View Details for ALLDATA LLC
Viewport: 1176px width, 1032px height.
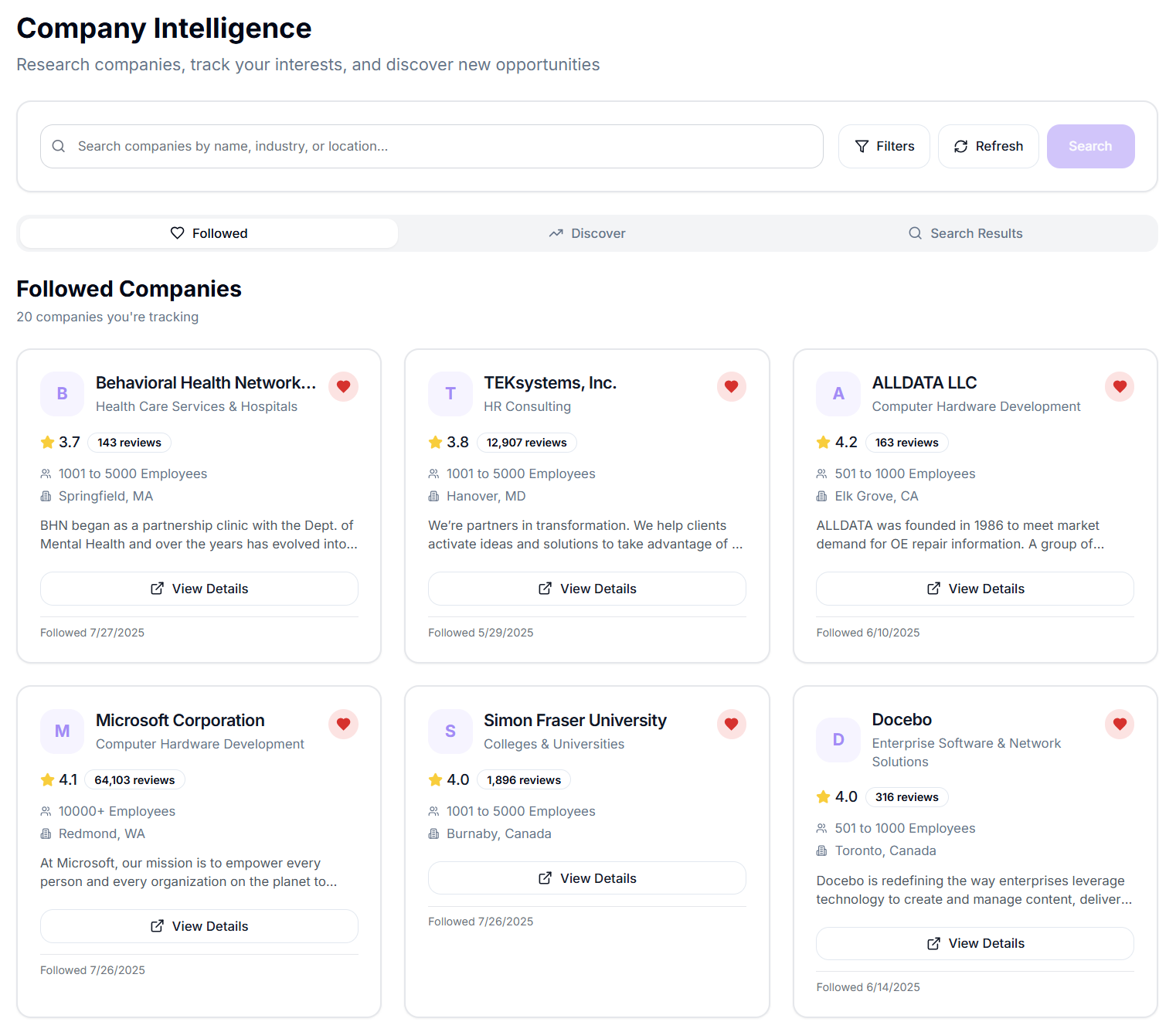pos(975,589)
